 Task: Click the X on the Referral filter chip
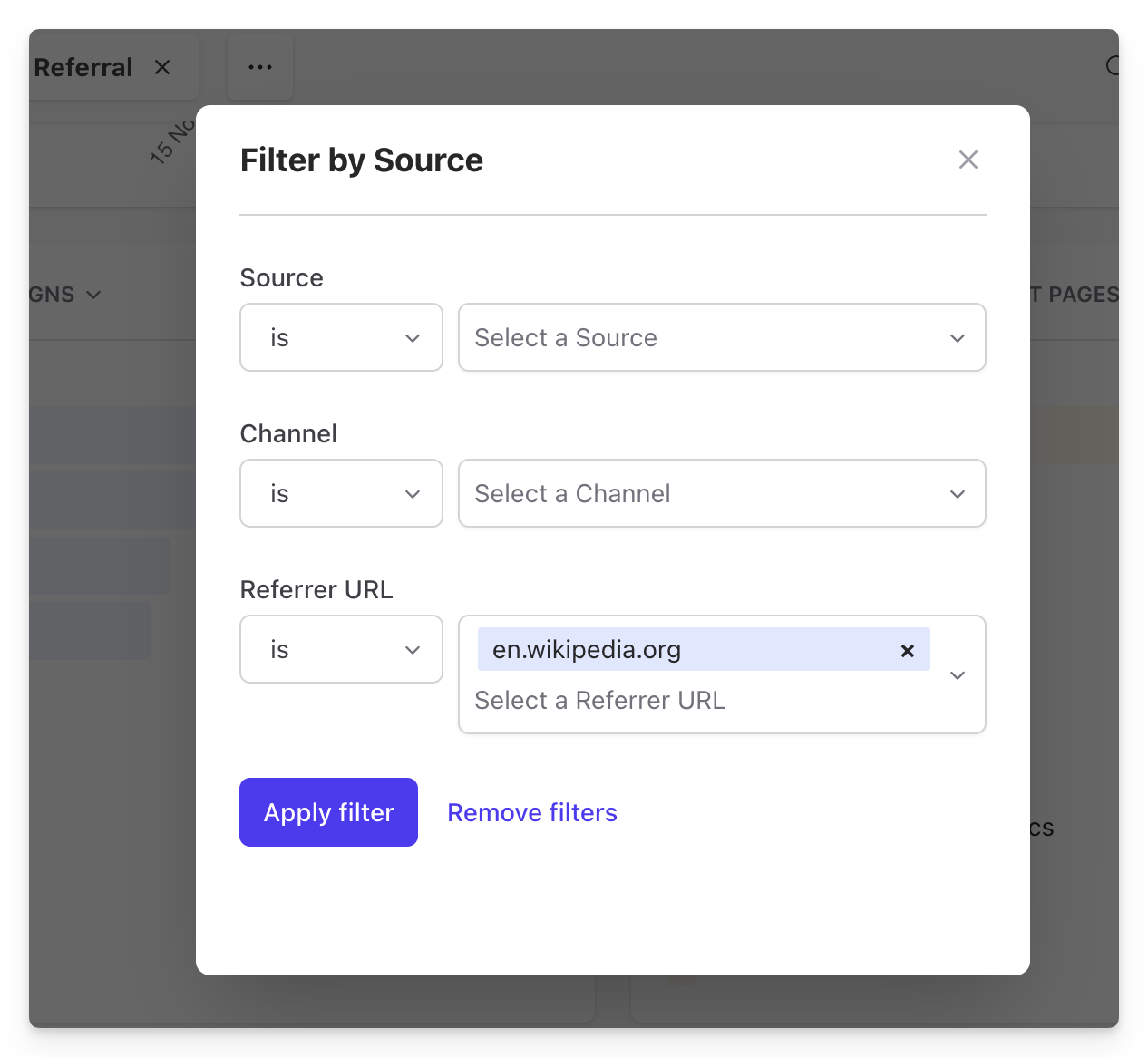[162, 67]
